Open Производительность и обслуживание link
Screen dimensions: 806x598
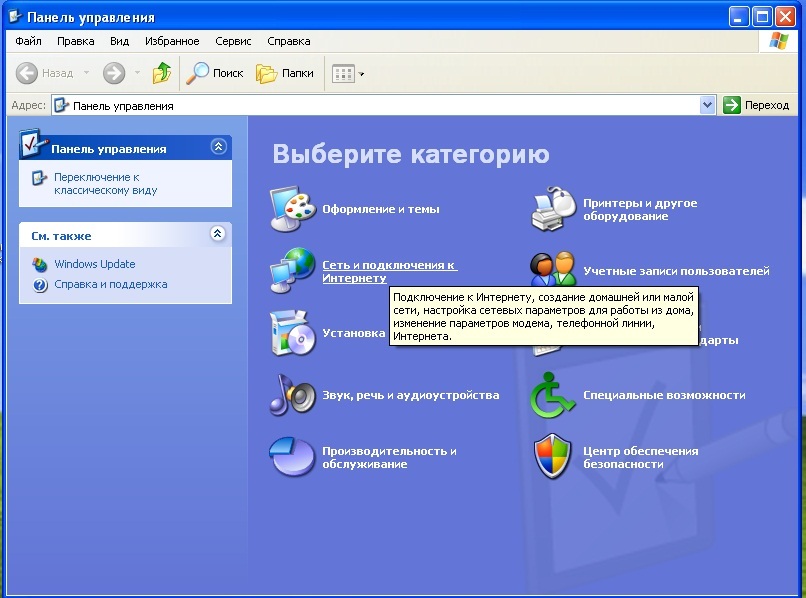[x=389, y=457]
